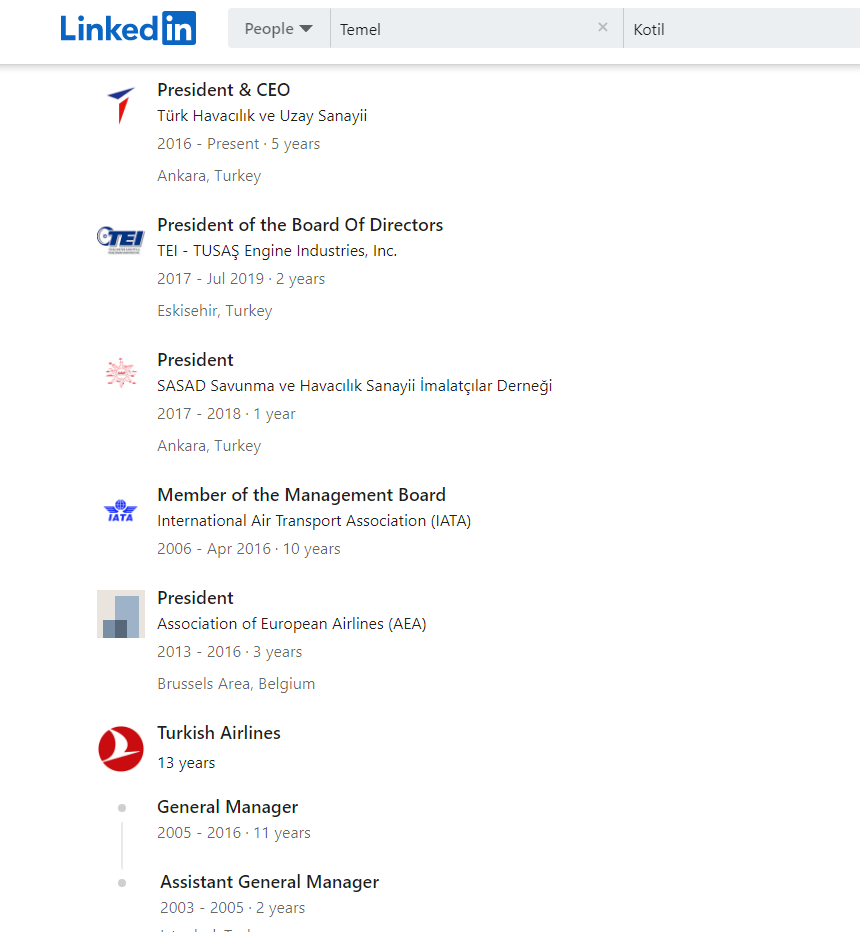
Task: Click the TEI company logo
Action: point(121,238)
